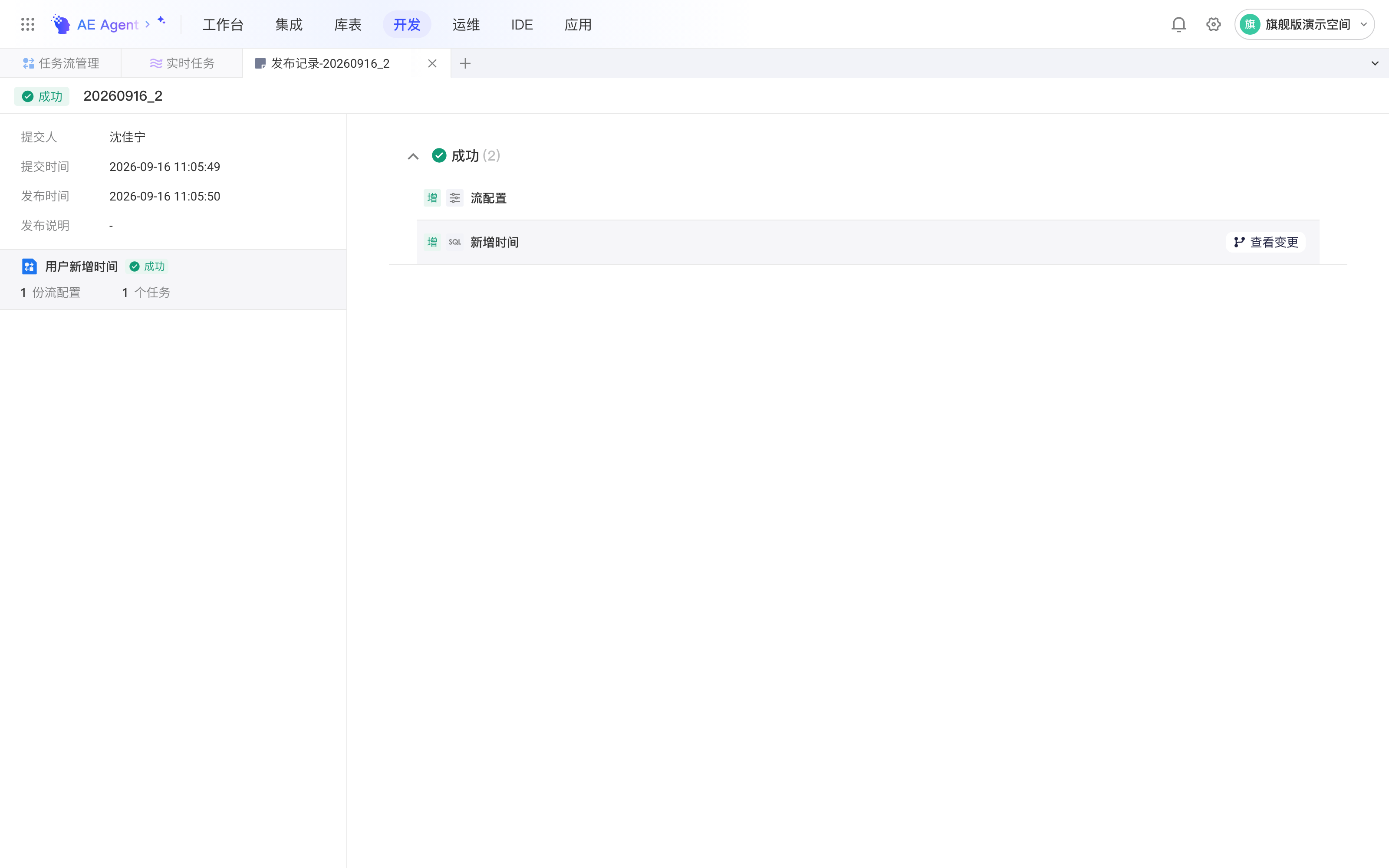Click the green check beside 成功 (2)
The height and width of the screenshot is (868, 1389).
point(439,155)
